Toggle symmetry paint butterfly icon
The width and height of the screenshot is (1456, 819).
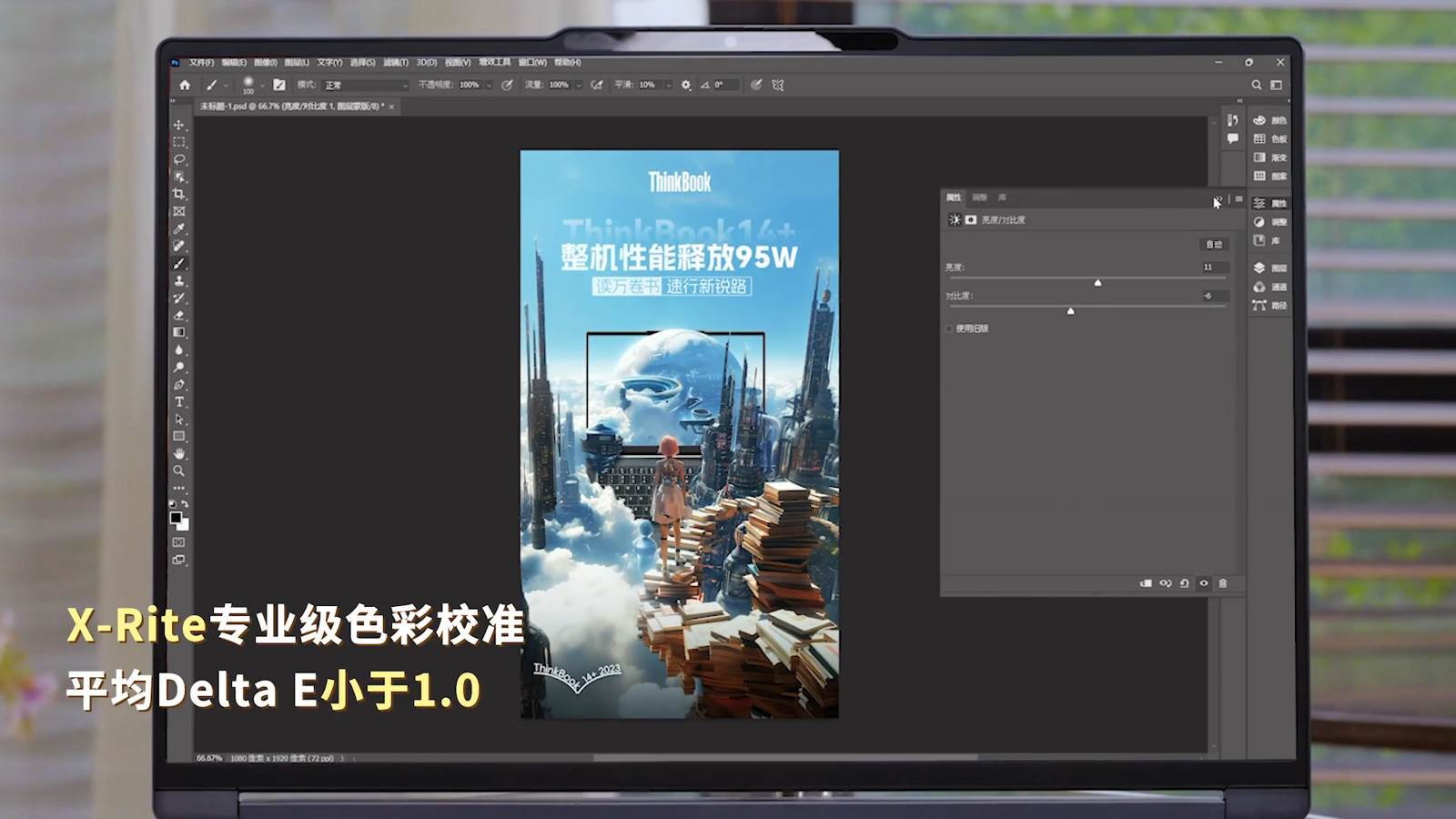point(778,85)
